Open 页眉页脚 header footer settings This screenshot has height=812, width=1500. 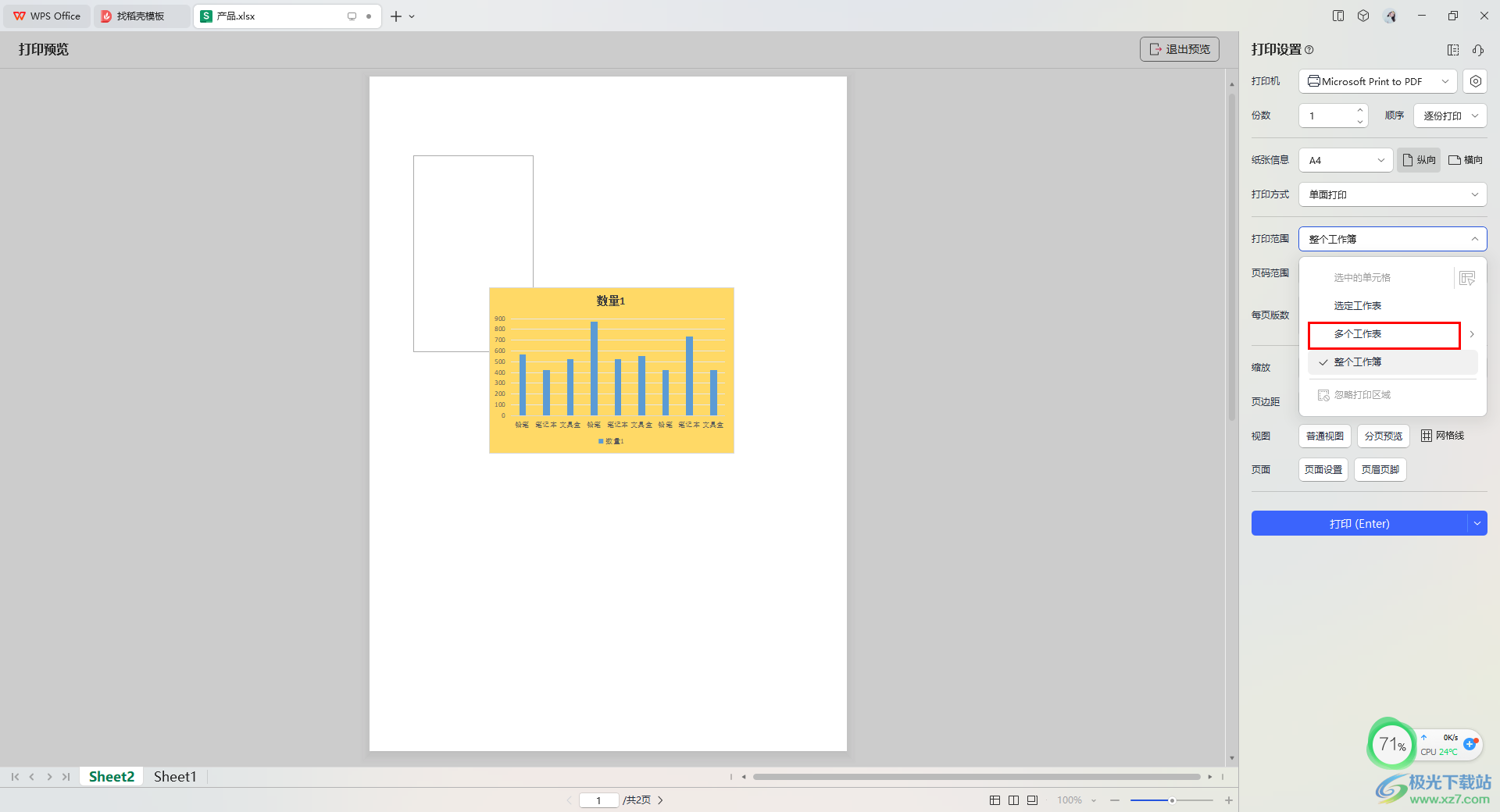pos(1380,470)
